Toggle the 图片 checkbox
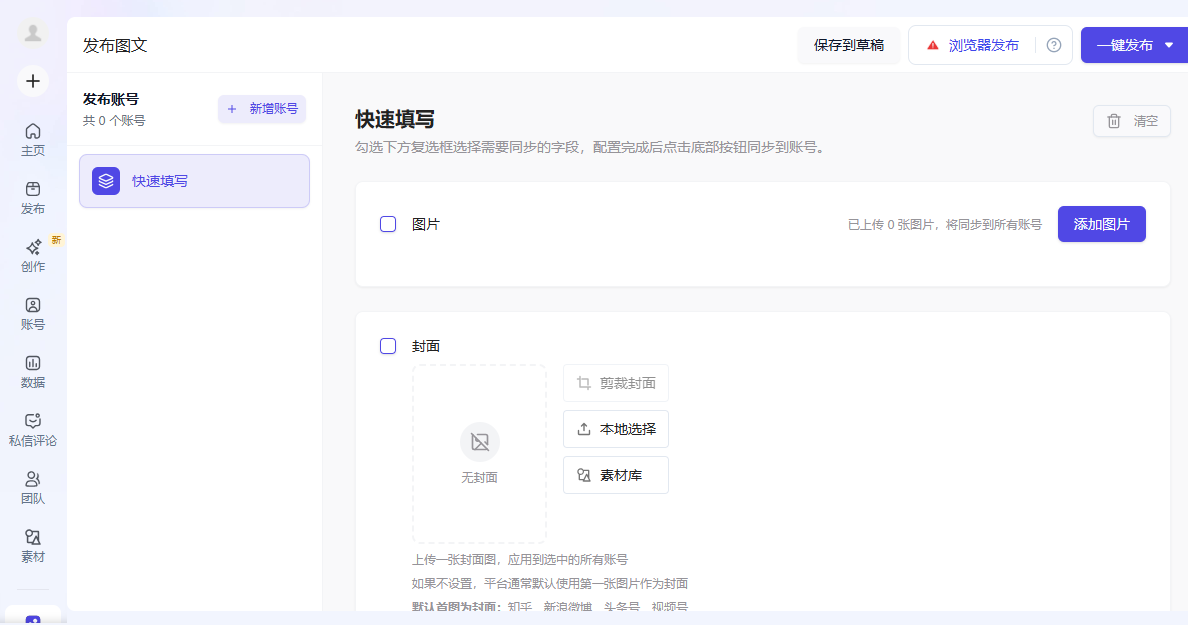The width and height of the screenshot is (1188, 625). tap(388, 224)
